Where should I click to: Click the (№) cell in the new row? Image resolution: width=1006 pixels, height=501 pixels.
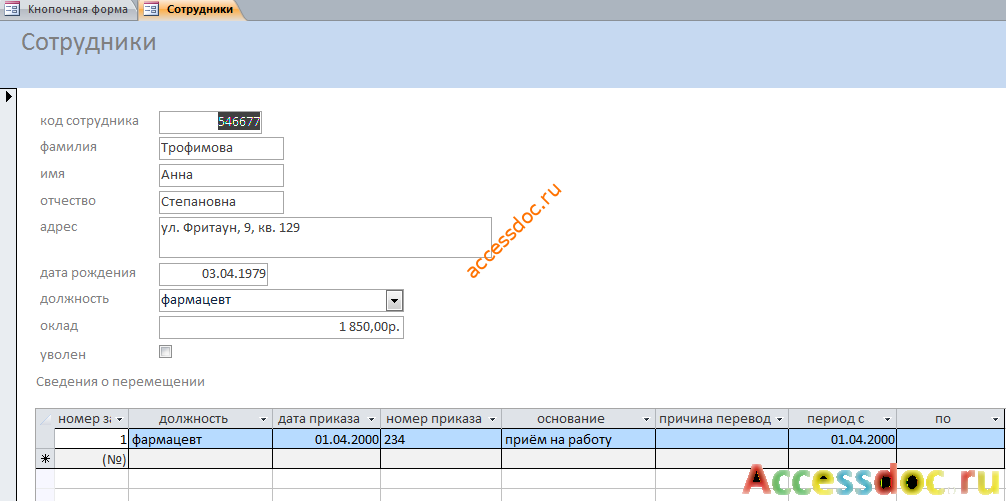92,459
